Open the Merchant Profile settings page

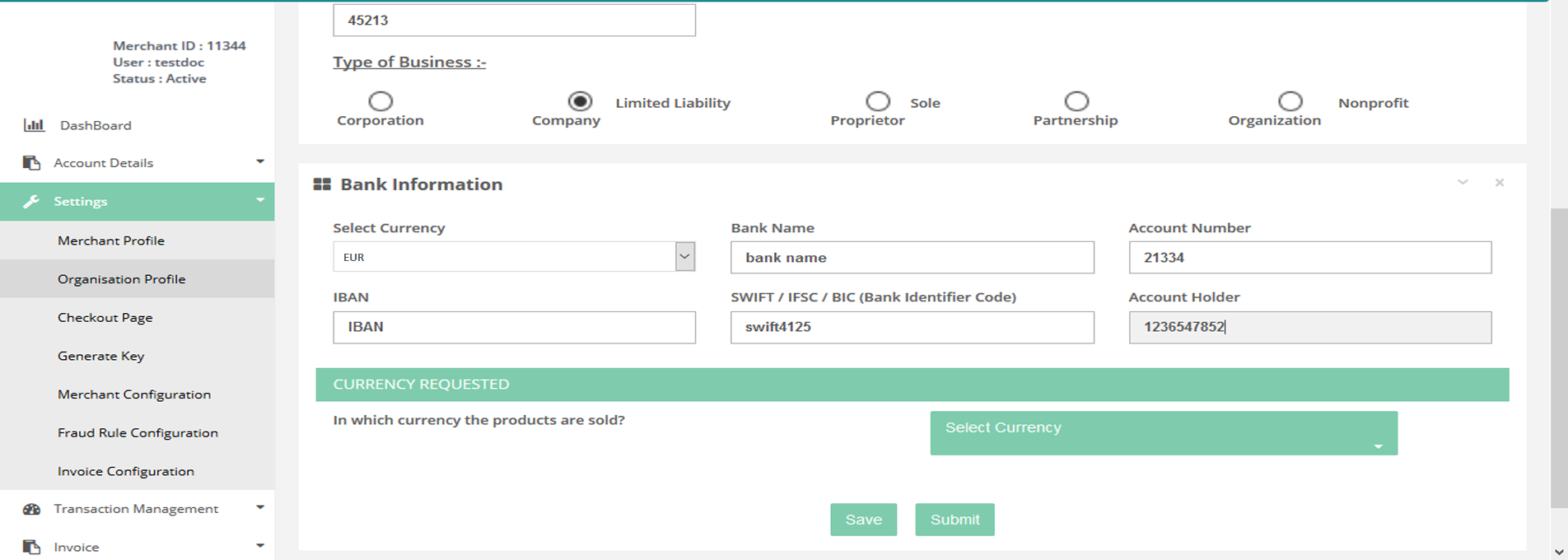[111, 240]
